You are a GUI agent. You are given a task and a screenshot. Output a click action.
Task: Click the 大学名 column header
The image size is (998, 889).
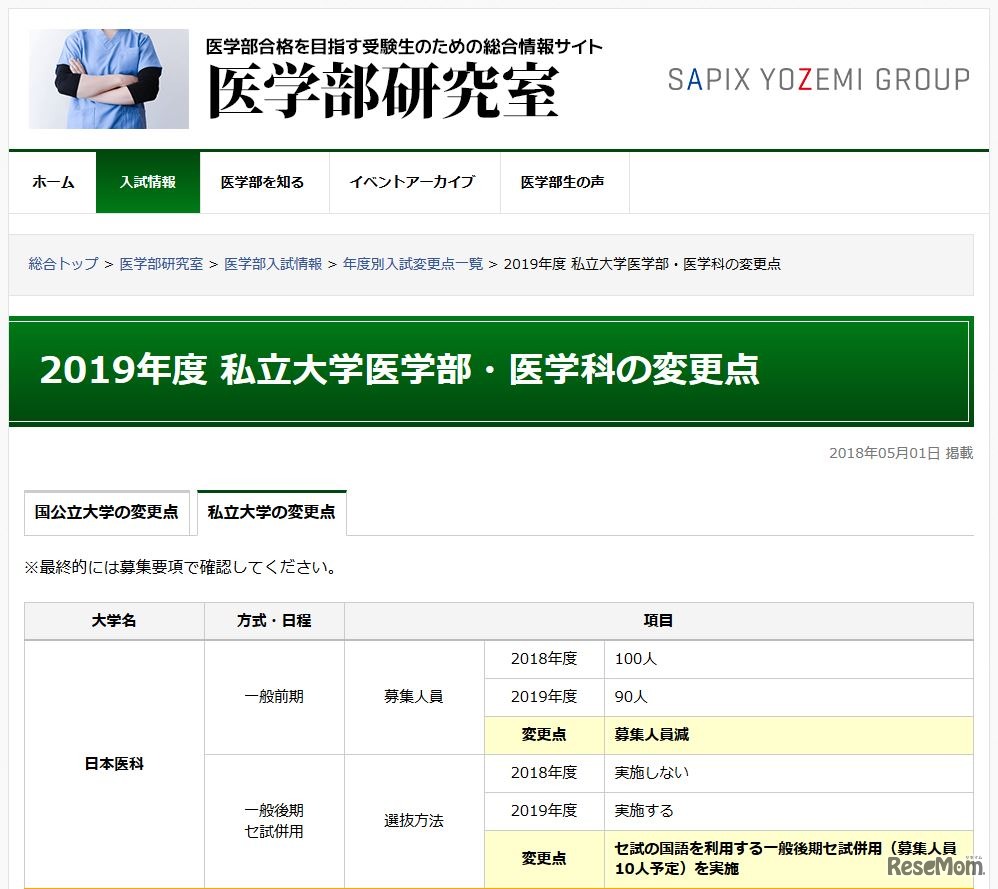pyautogui.click(x=114, y=621)
